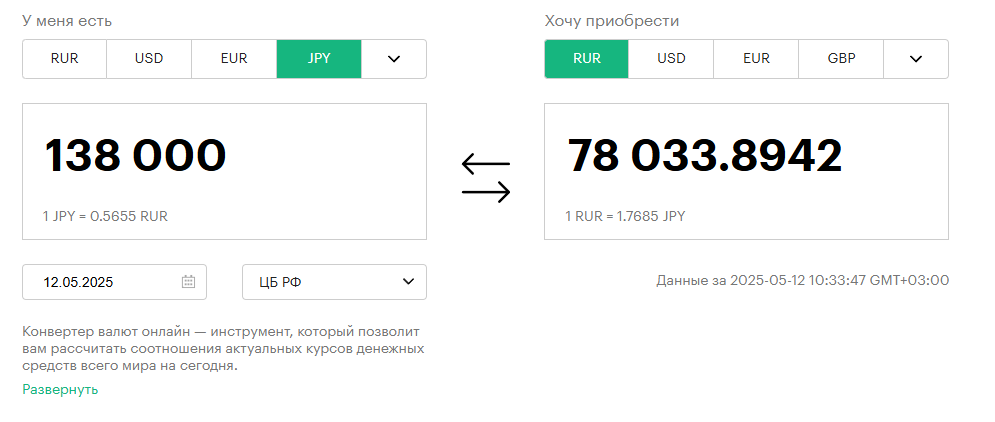Screen dimensions: 995x422
Task: Open the ЦБ РФ rate source dropdown
Action: pyautogui.click(x=334, y=282)
